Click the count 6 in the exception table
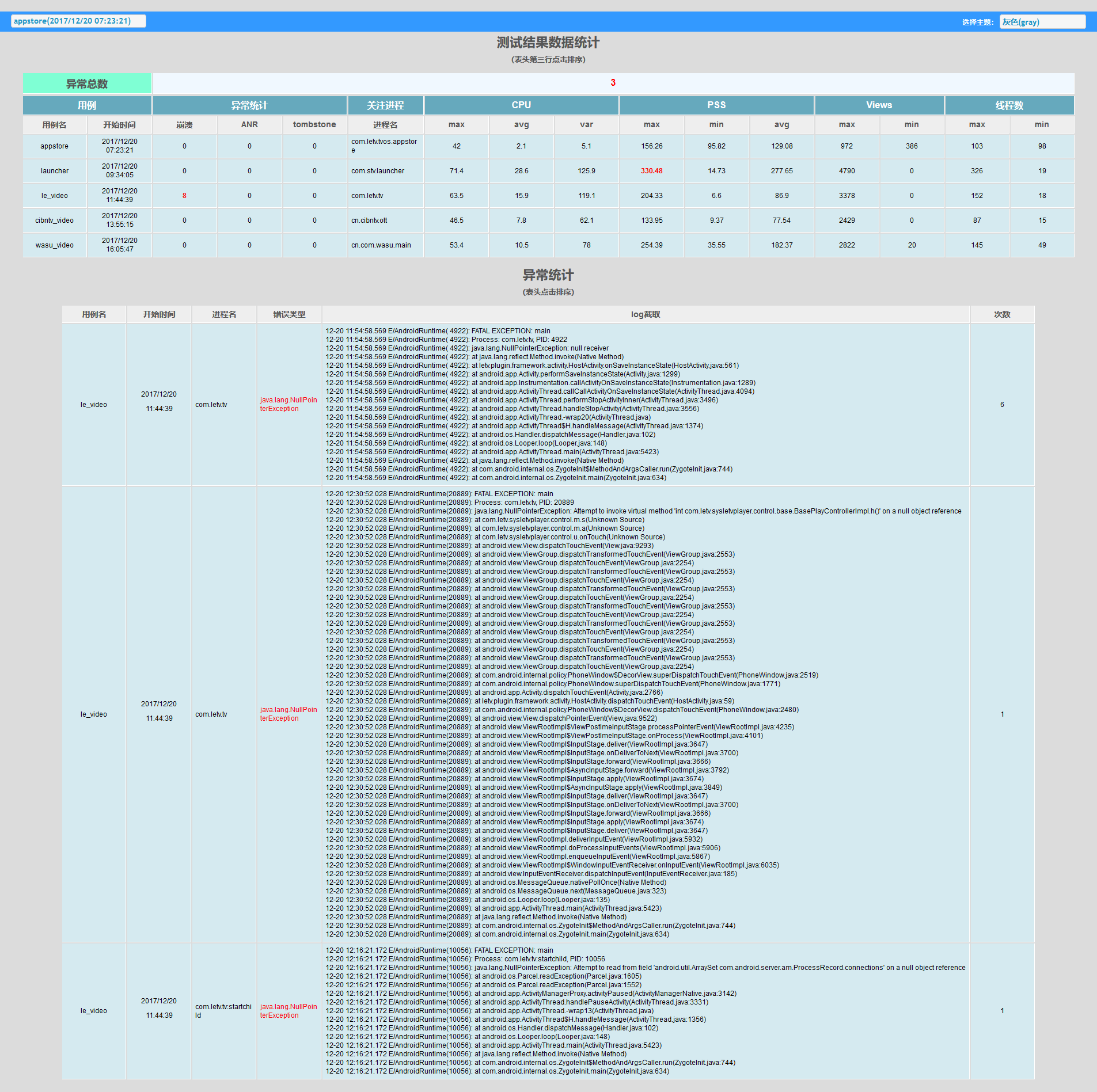1097x1092 pixels. [1002, 405]
